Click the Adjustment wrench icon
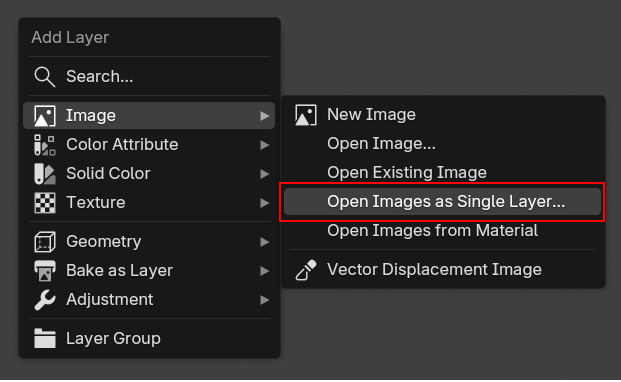Screen dimensions: 621x382 [45, 300]
